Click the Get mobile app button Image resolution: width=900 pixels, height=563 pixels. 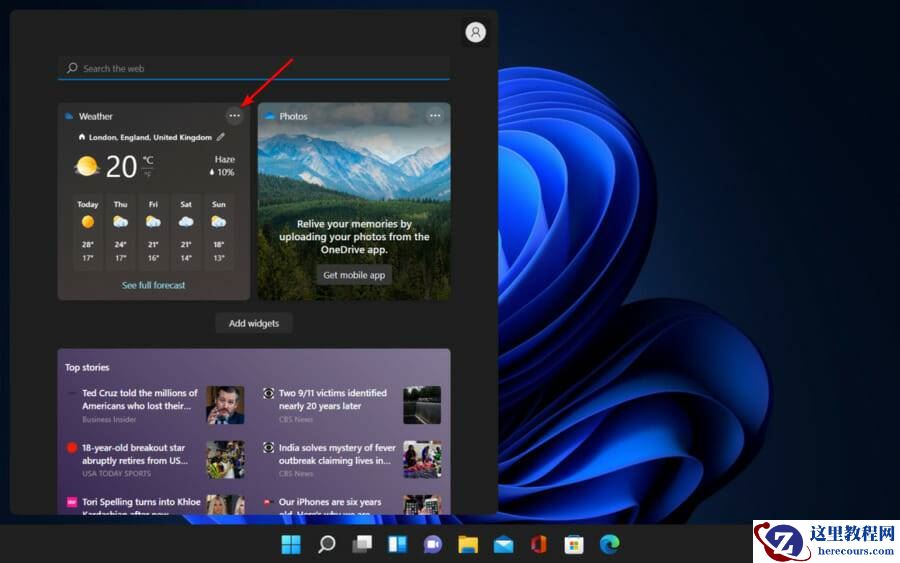click(x=354, y=275)
